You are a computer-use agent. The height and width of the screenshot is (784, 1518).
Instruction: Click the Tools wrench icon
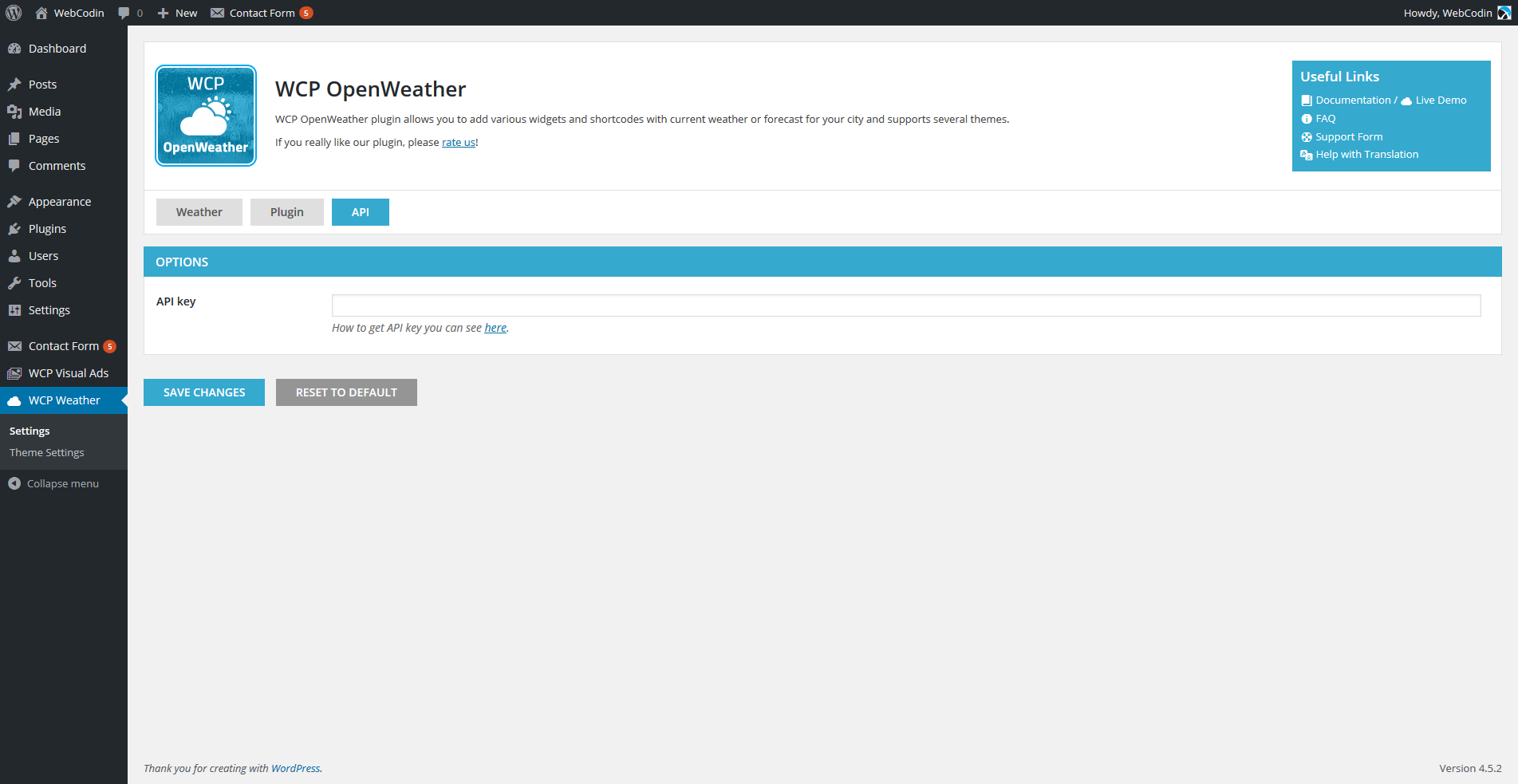(x=14, y=283)
